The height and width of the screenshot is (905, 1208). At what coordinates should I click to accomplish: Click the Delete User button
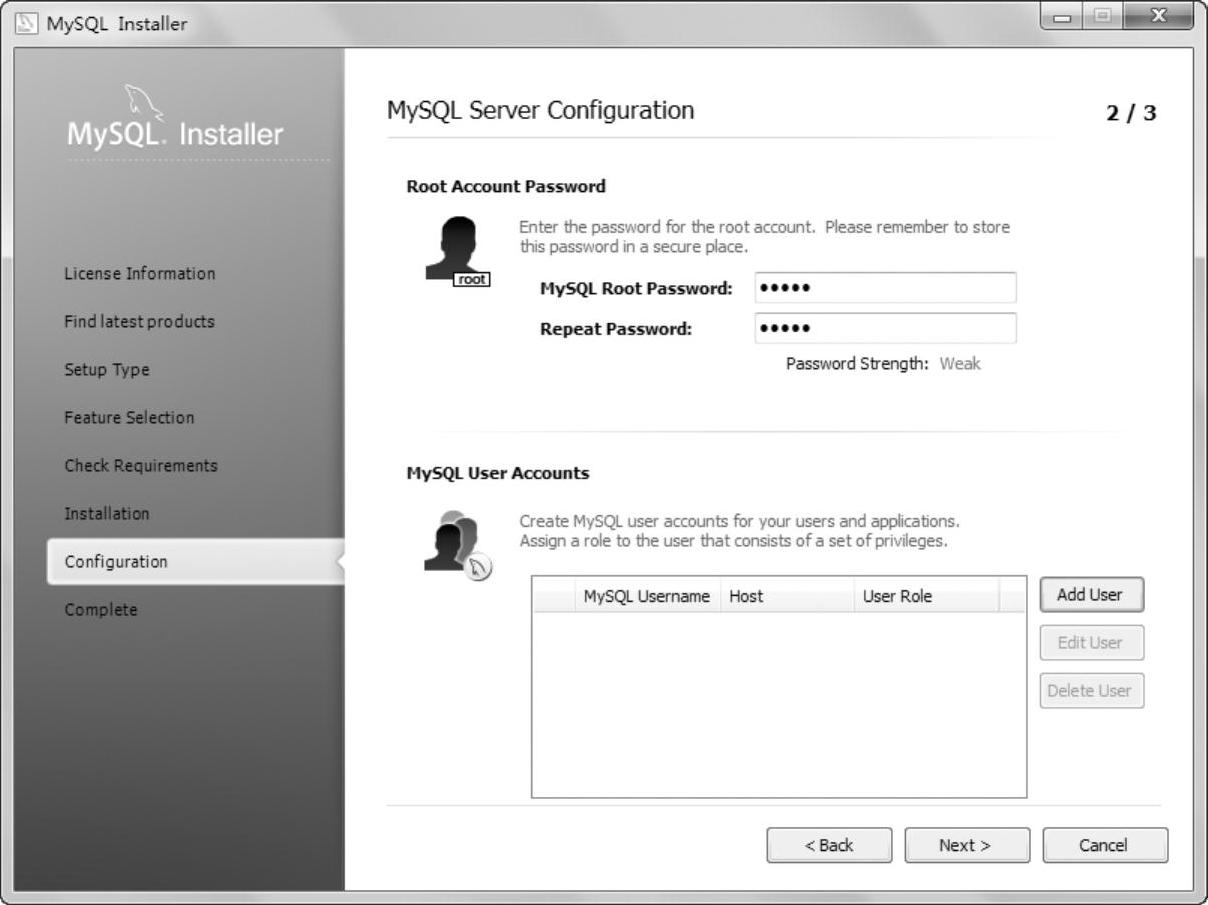[1090, 691]
